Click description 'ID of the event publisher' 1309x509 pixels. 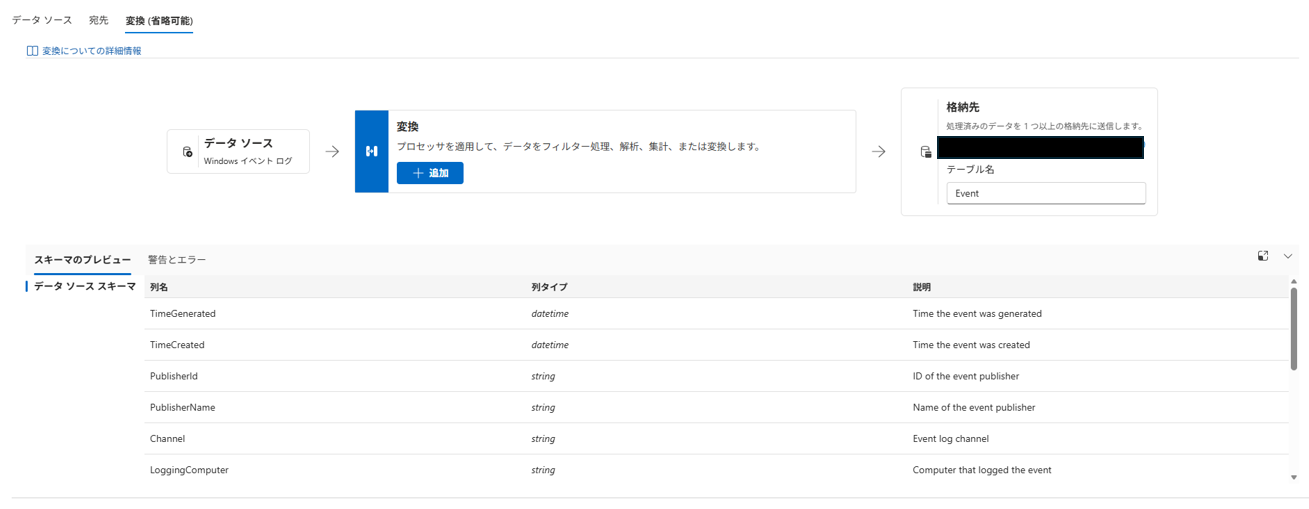coord(966,376)
